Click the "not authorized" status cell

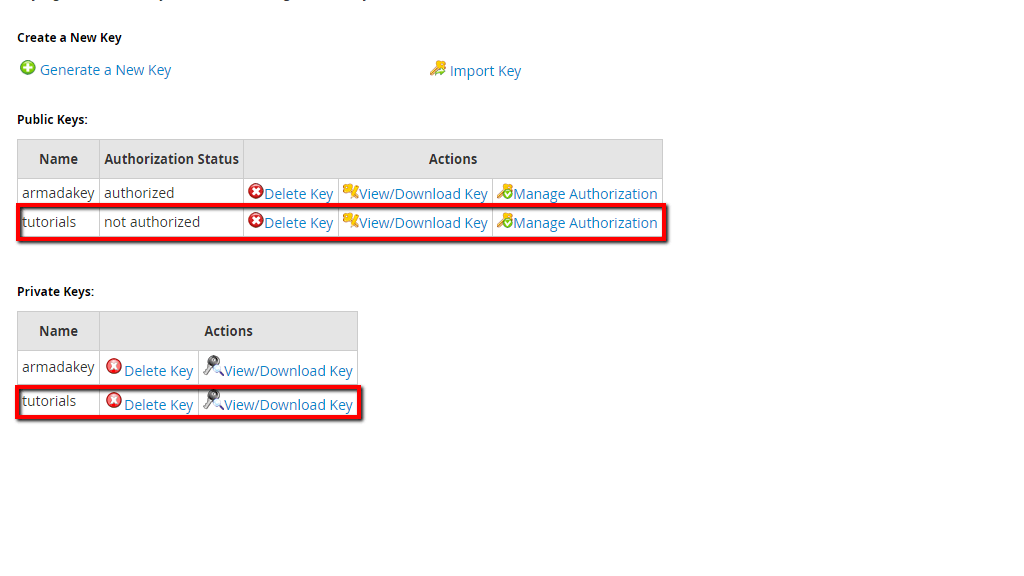tap(152, 222)
